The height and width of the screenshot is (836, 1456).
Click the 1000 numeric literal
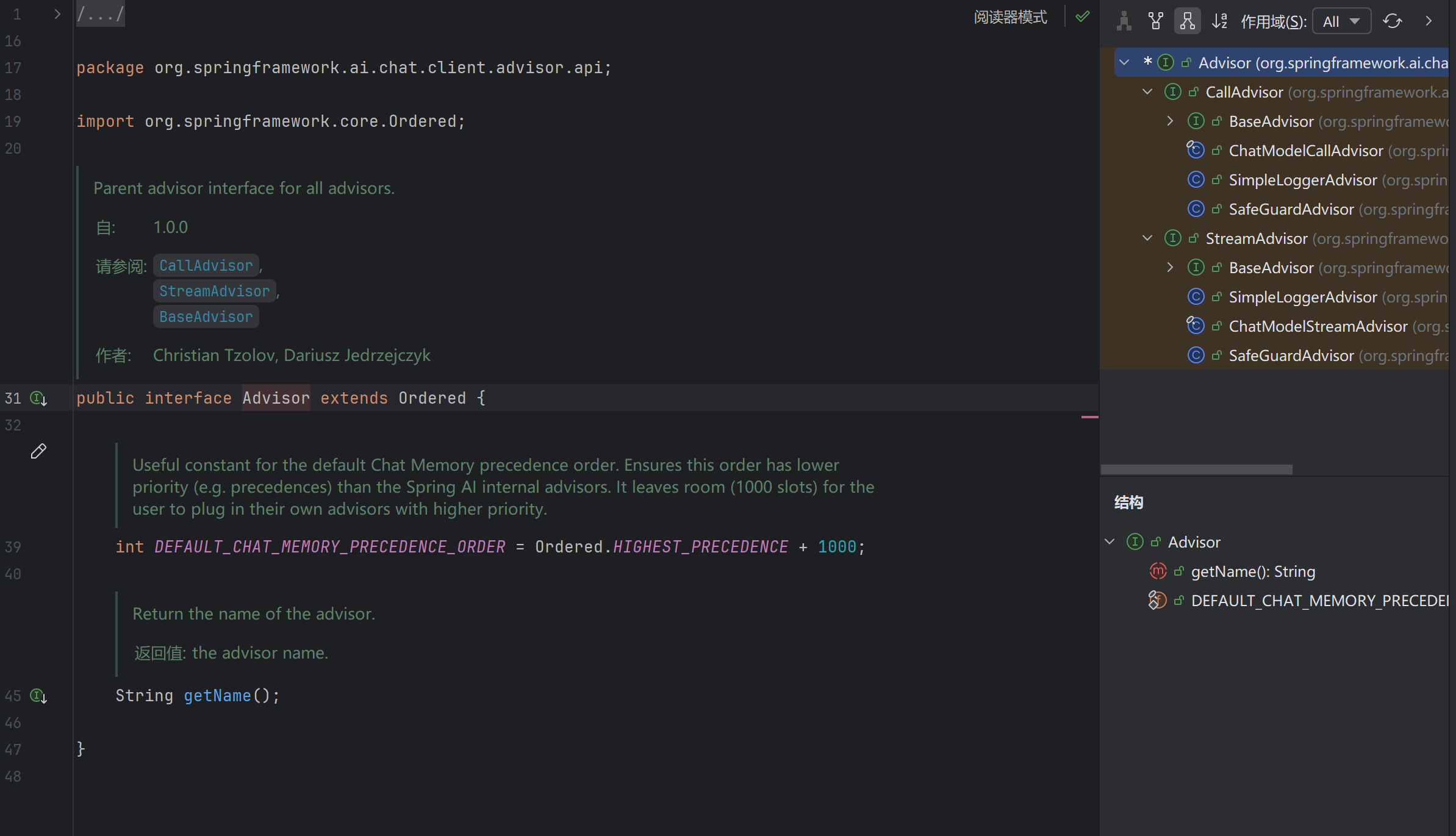tap(837, 547)
